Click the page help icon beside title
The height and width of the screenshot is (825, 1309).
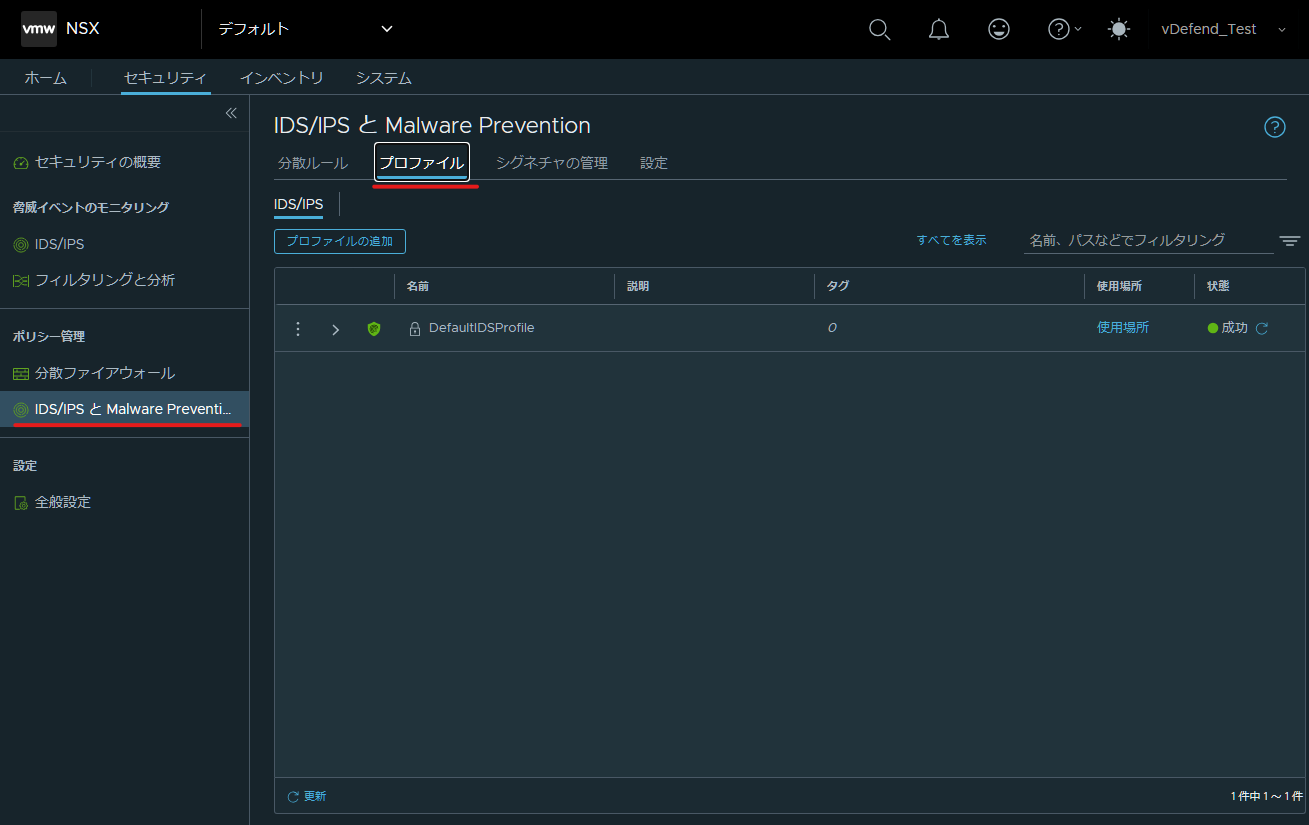(1275, 127)
